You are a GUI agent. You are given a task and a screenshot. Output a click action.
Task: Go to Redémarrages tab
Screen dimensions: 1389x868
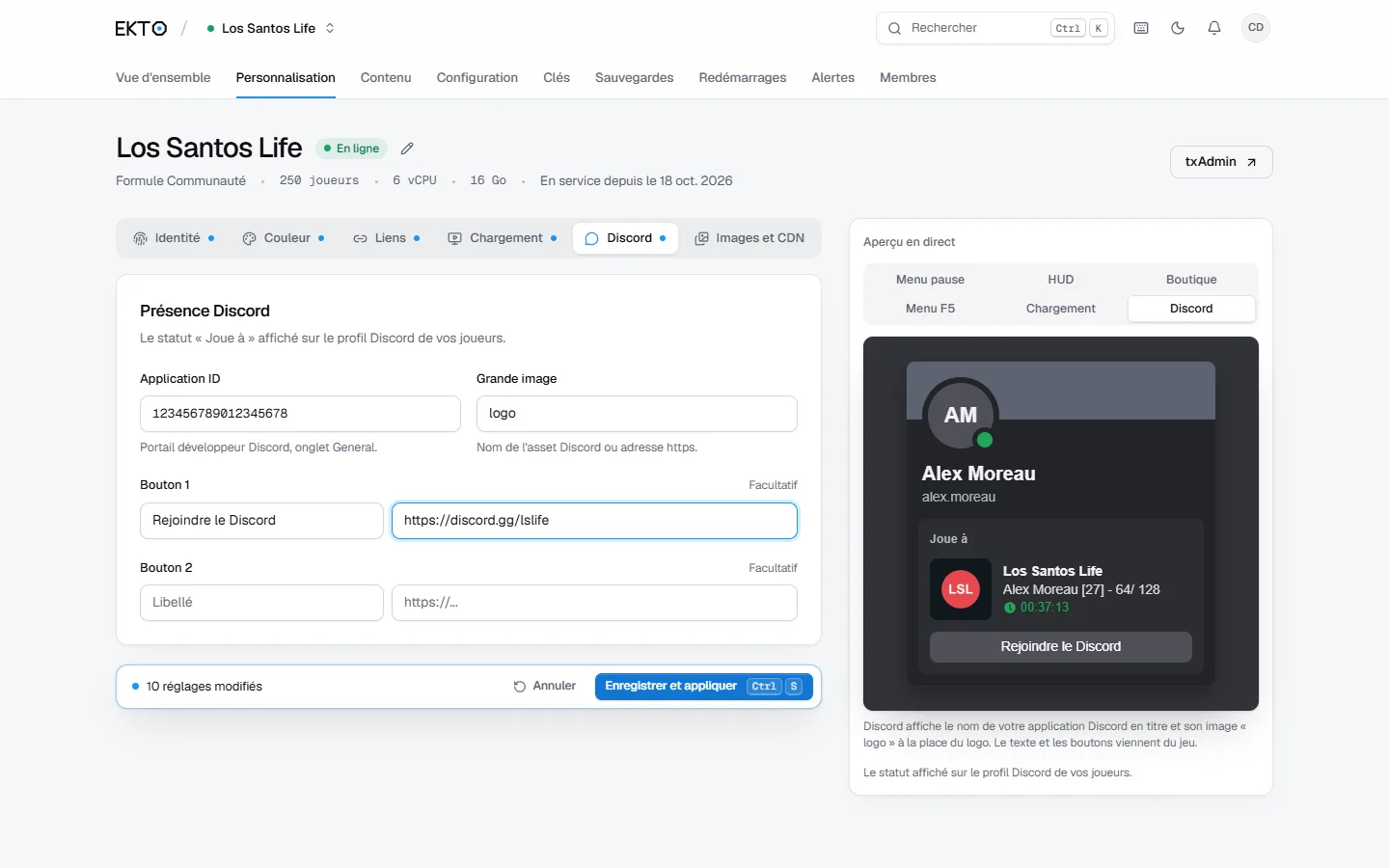click(x=743, y=77)
